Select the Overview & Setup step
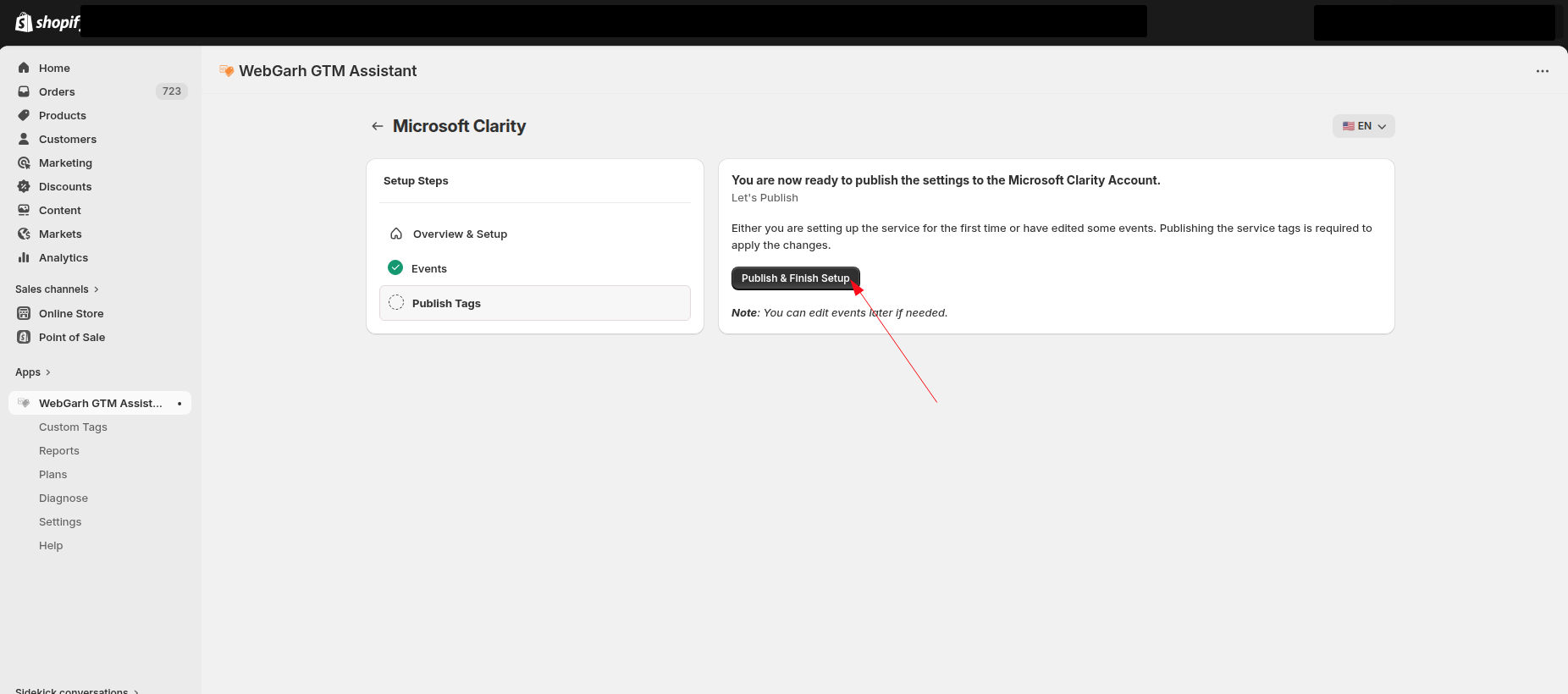 (535, 234)
